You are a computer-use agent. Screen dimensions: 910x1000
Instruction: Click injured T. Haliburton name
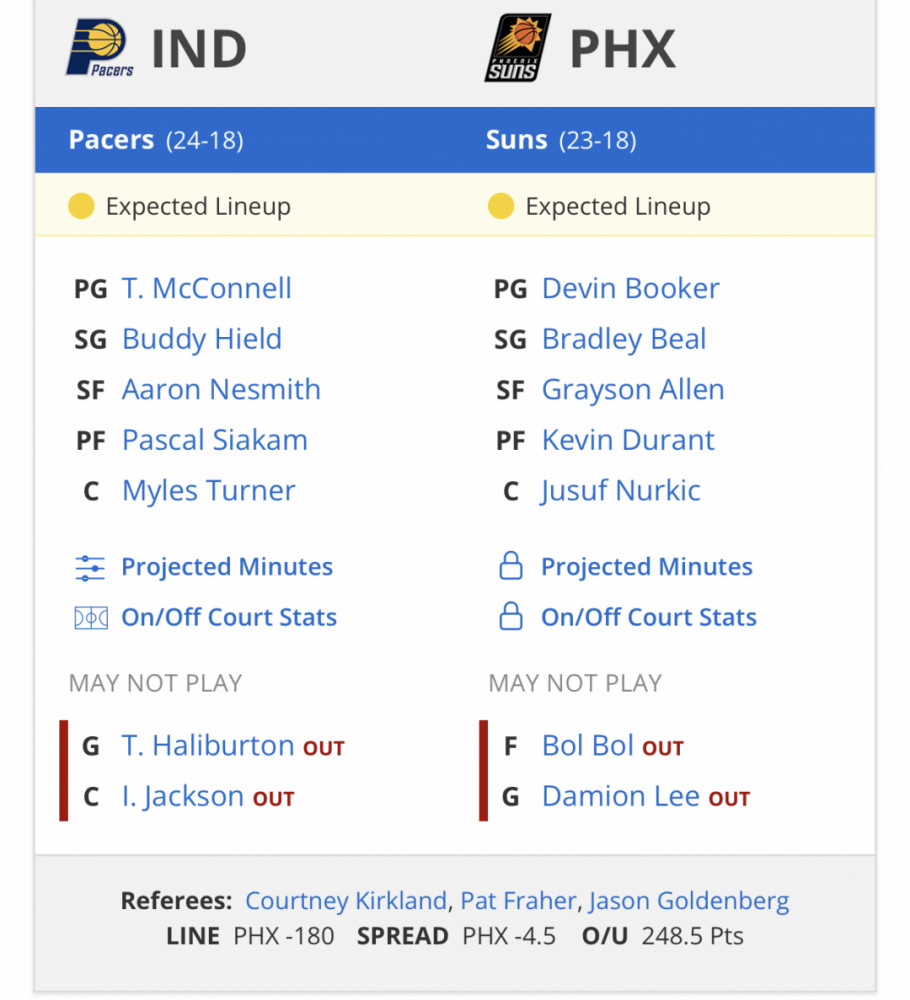point(208,746)
